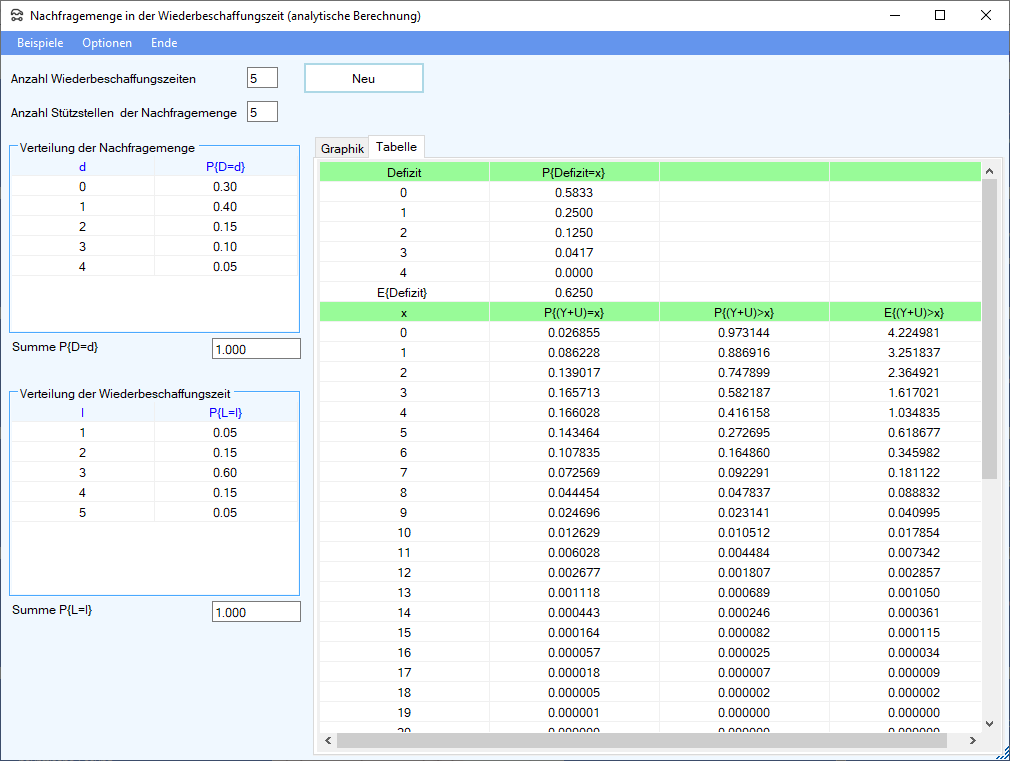The image size is (1010, 761).
Task: Click the table's scroll down arrow
Action: click(x=990, y=723)
